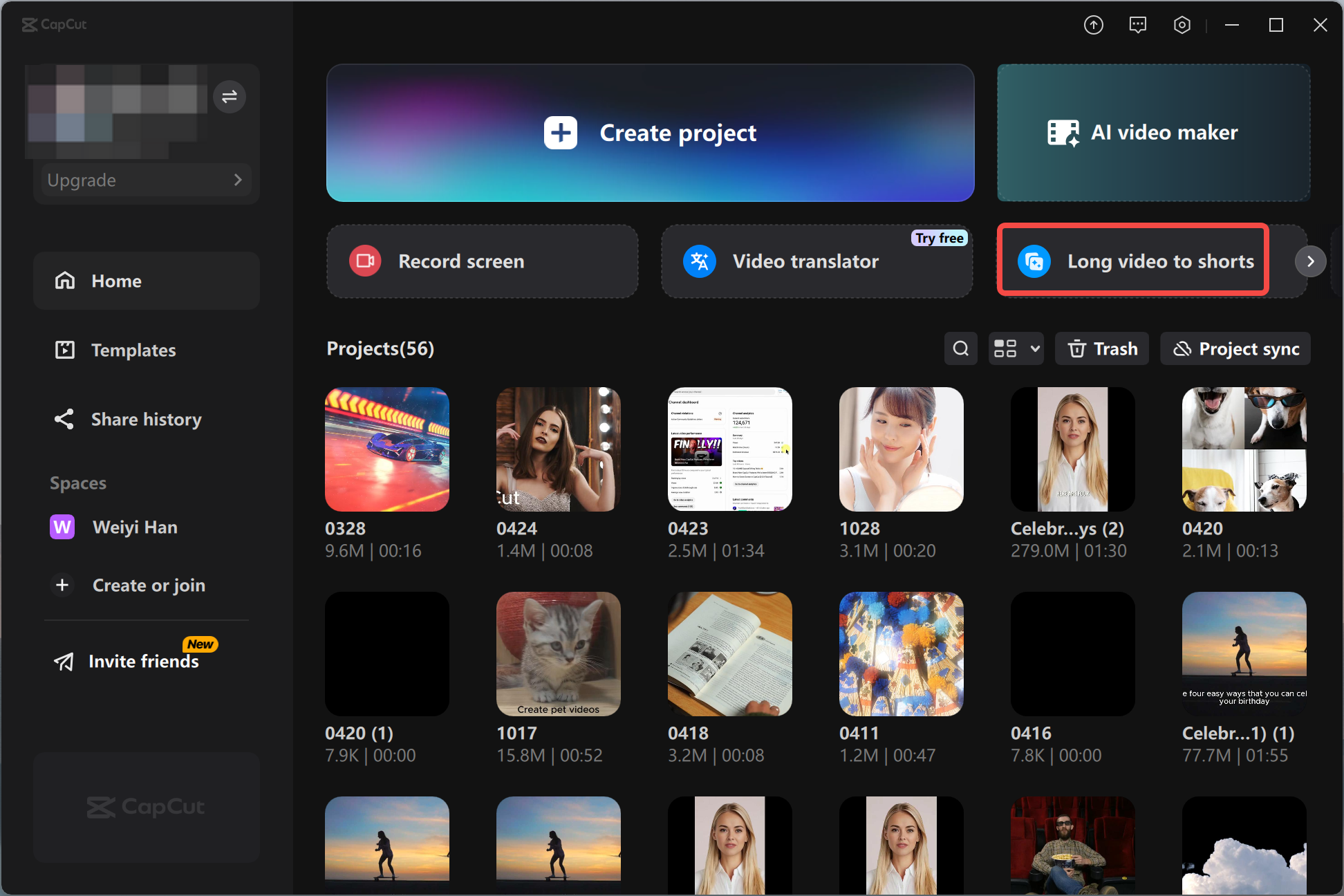Start Project sync
The height and width of the screenshot is (896, 1344).
(1235, 348)
